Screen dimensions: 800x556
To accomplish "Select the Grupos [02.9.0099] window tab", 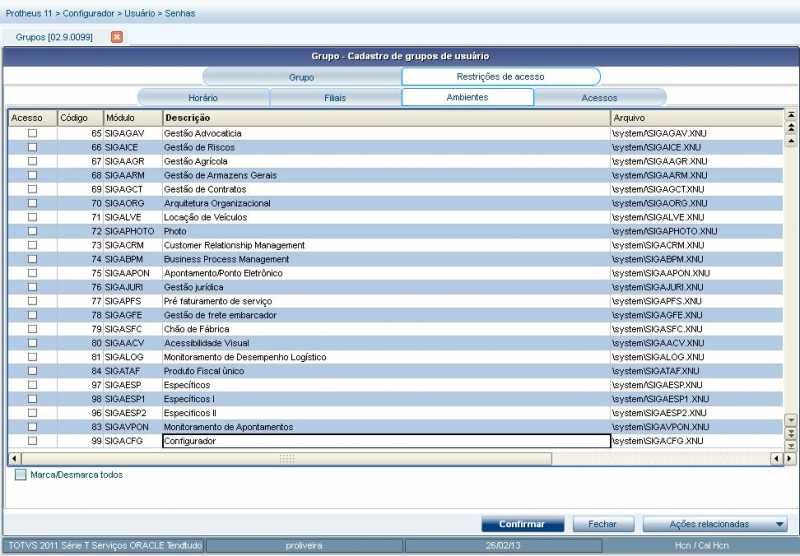I will [x=55, y=37].
